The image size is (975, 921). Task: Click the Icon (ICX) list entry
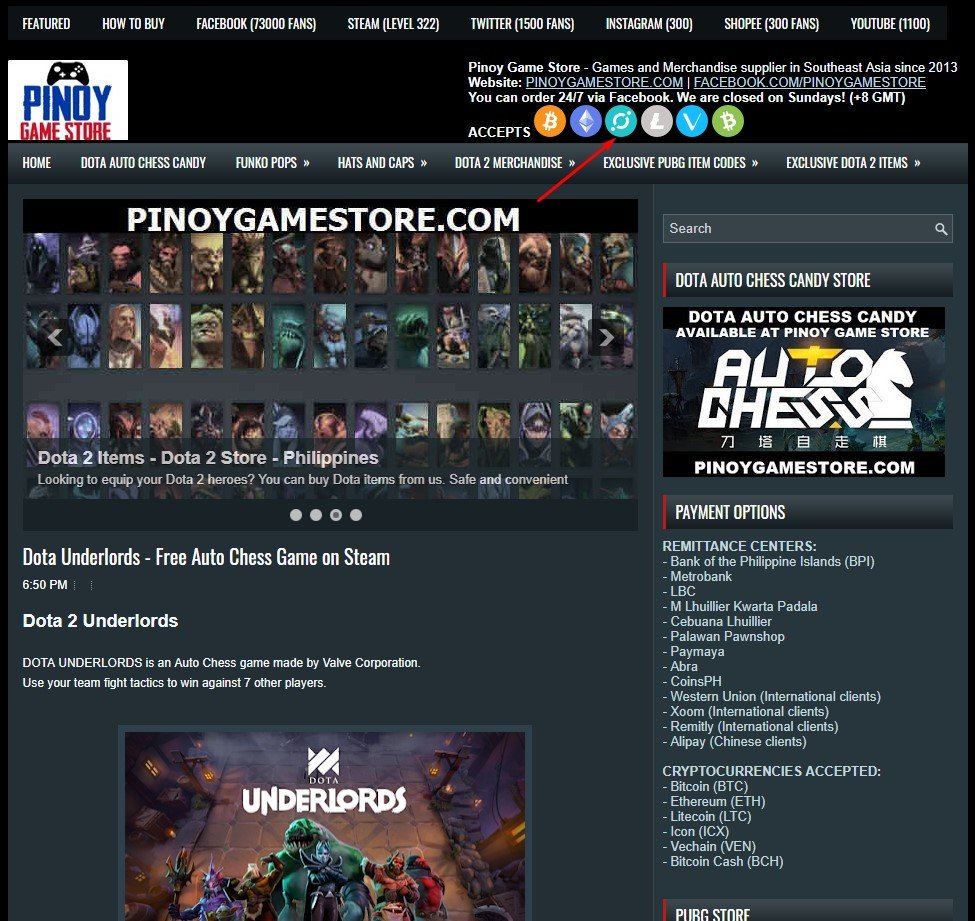coord(696,831)
